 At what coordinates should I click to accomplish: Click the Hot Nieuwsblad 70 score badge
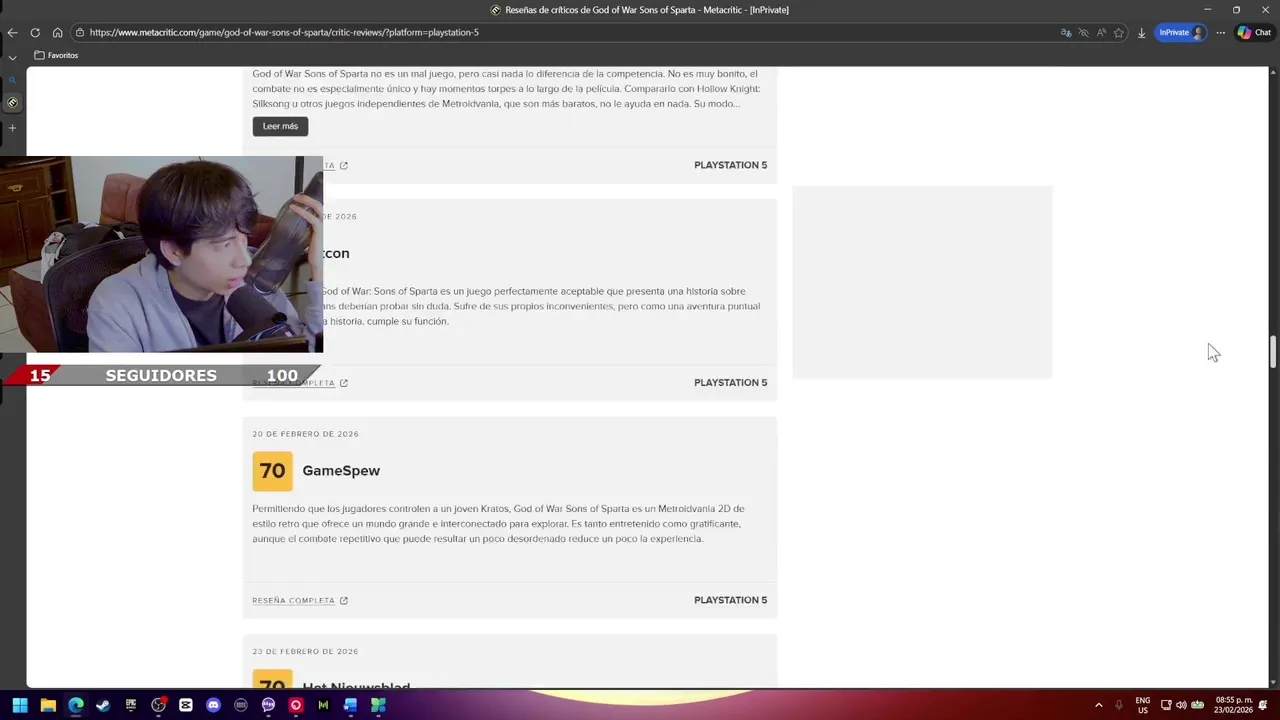click(272, 679)
